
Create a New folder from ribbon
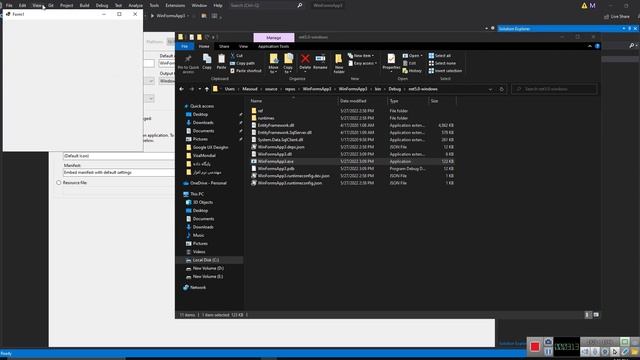click(339, 63)
